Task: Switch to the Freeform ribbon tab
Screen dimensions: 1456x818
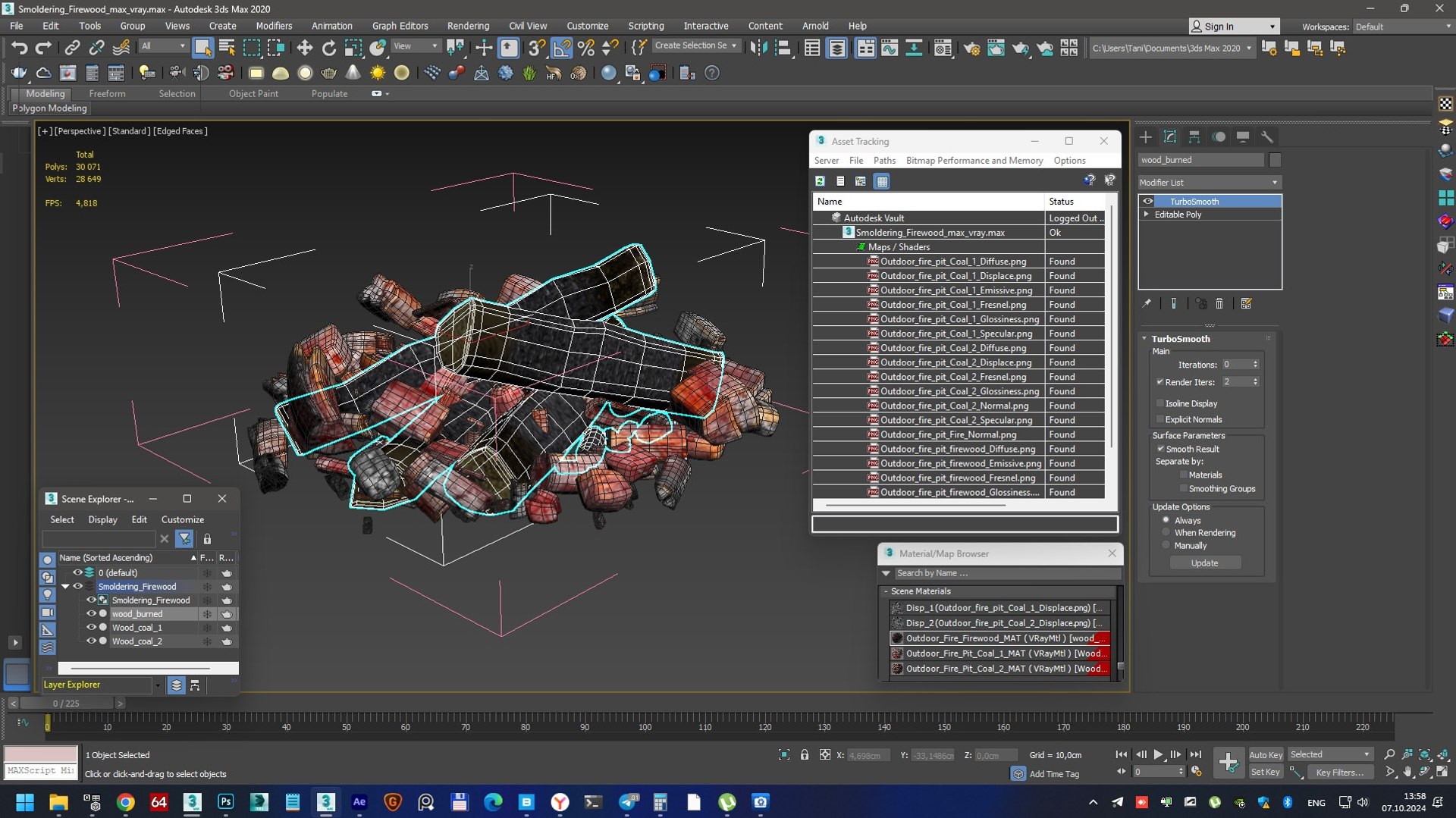Action: [x=107, y=94]
